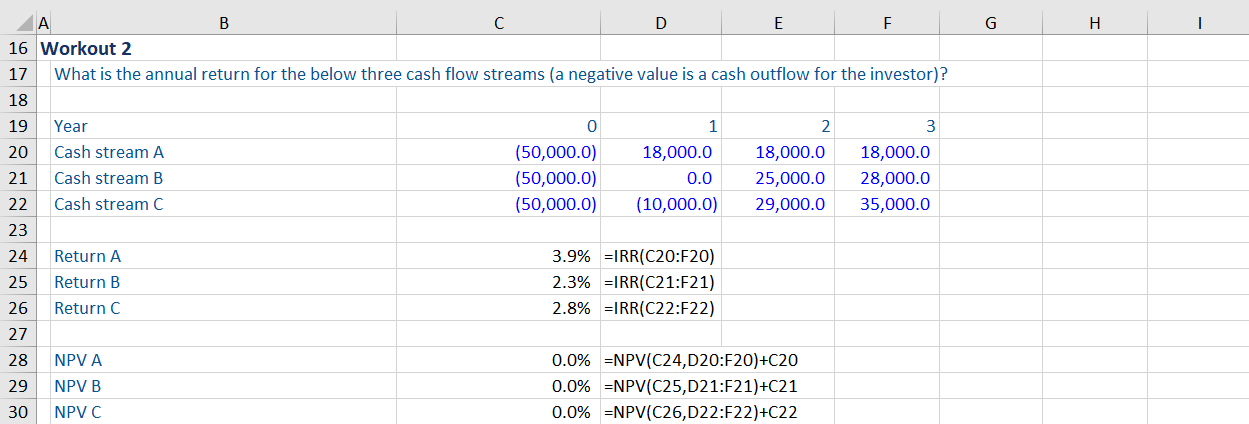Select Cash stream A year 0 value

click(555, 152)
